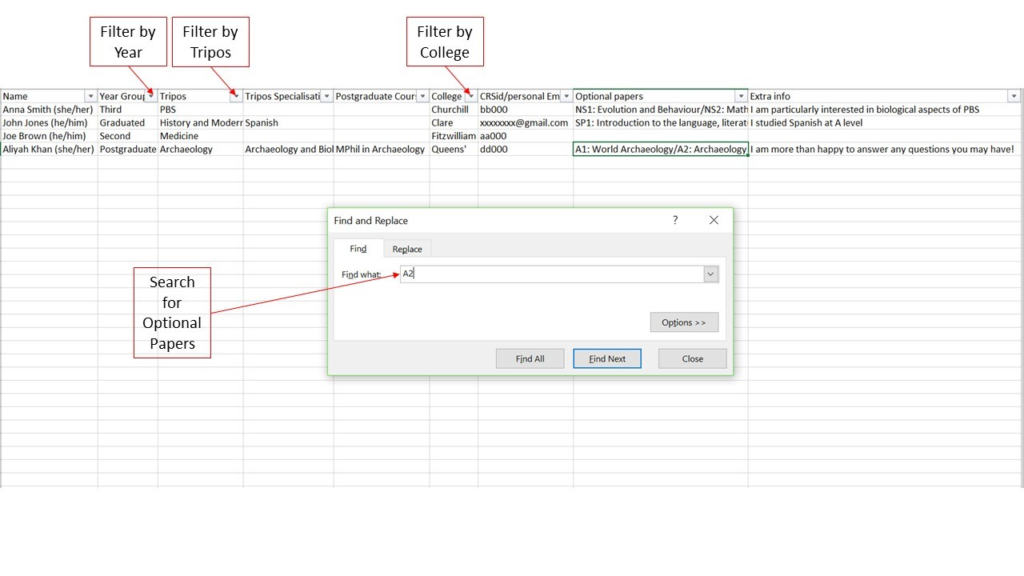Click the Find and Replace help icon
The height and width of the screenshot is (576, 1024).
pos(675,220)
